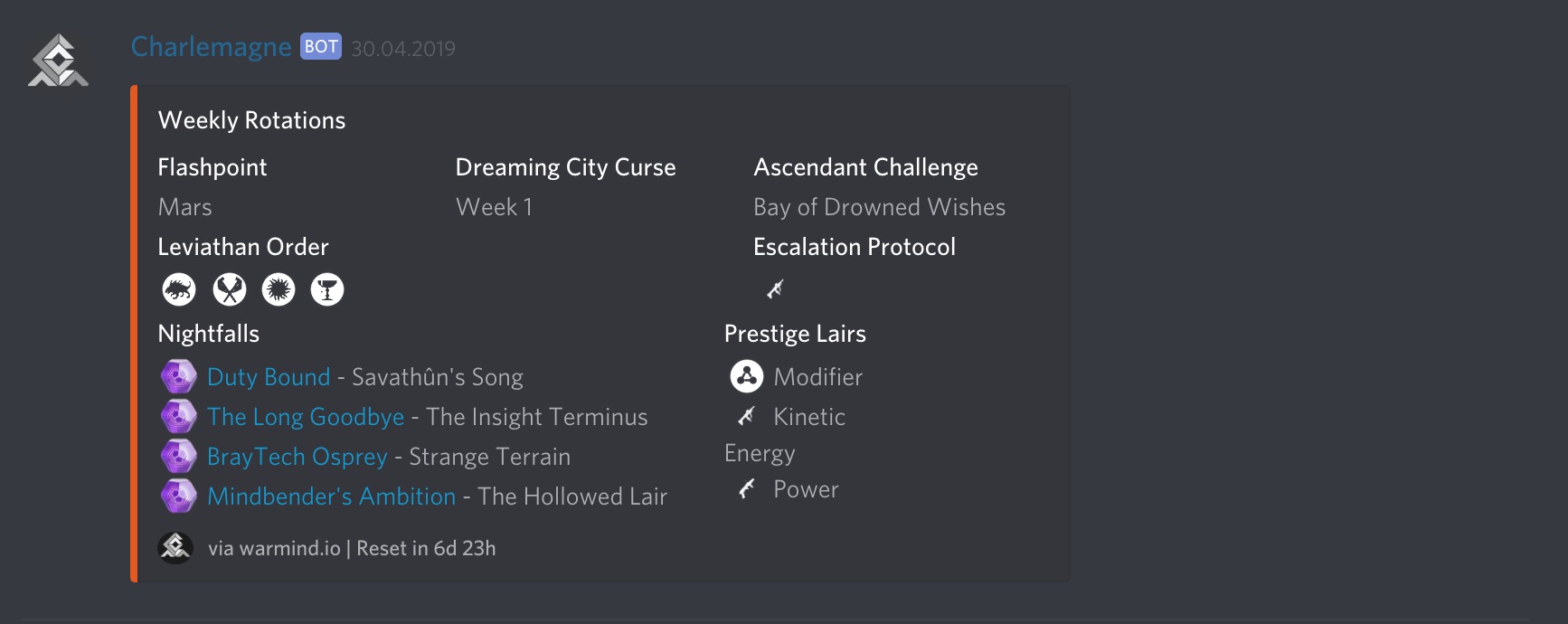The width and height of the screenshot is (1568, 624).
Task: Open the Mindbender's Ambition link
Action: (331, 496)
